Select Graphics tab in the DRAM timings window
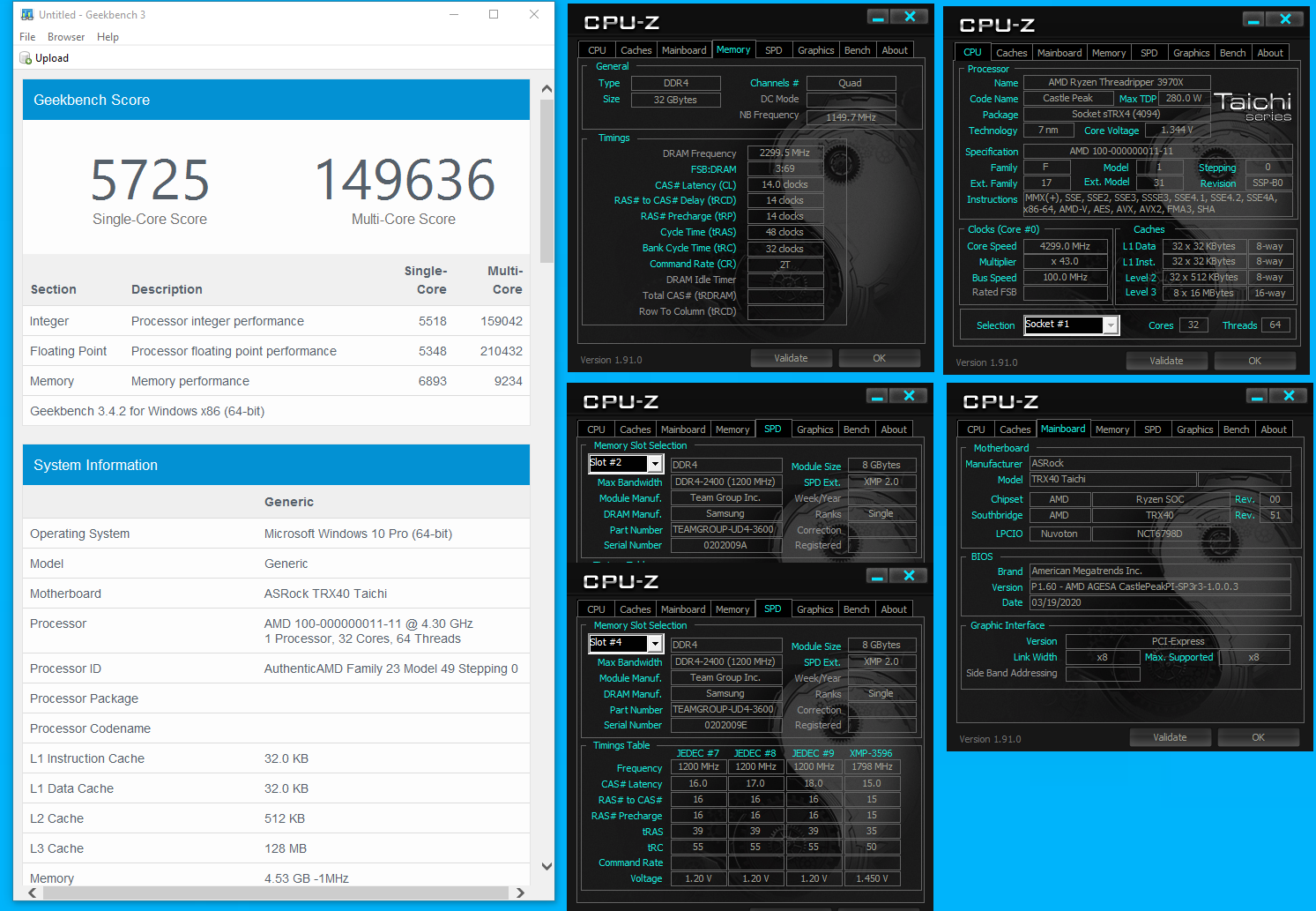This screenshot has width=1316, height=911. pyautogui.click(x=815, y=50)
